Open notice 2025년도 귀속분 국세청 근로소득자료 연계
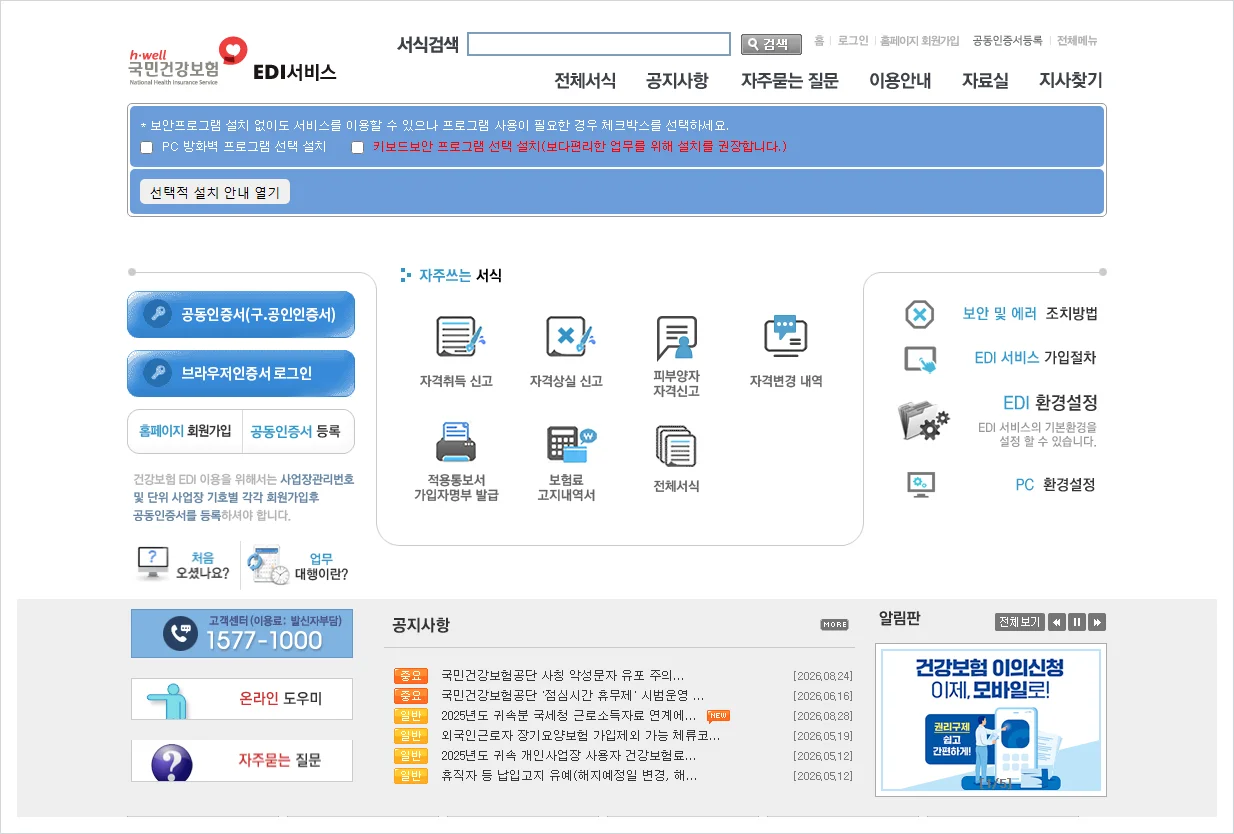Image resolution: width=1234 pixels, height=834 pixels. [x=569, y=715]
